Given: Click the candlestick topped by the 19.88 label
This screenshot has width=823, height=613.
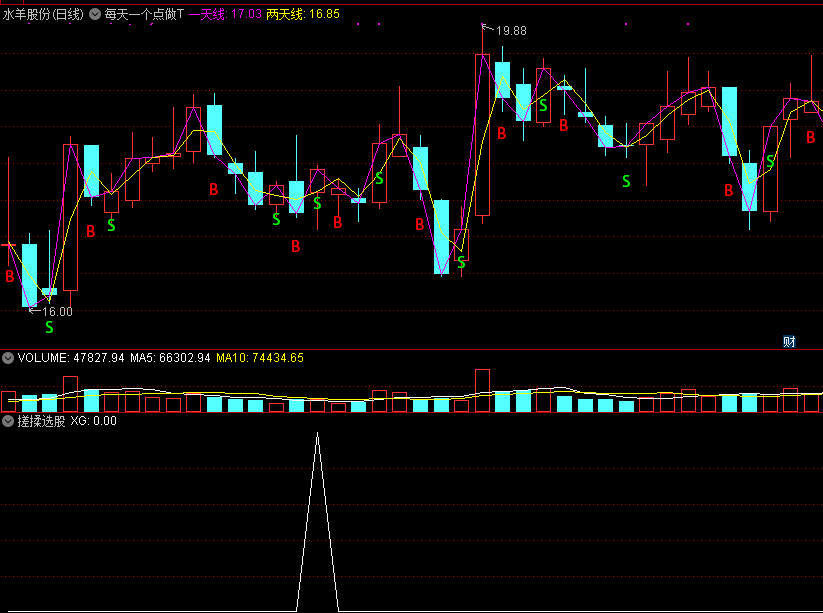Looking at the screenshot, I should 482,134.
